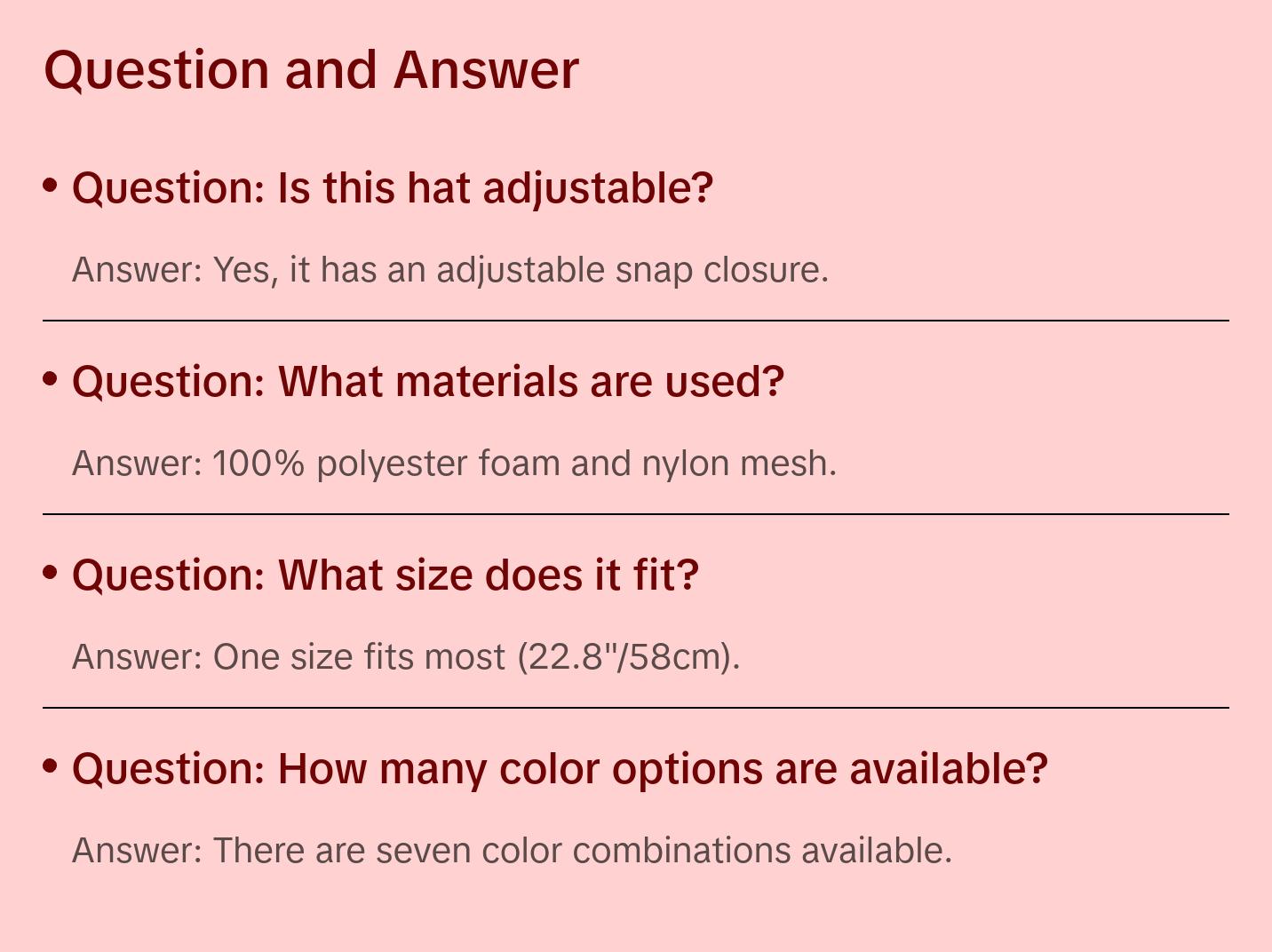Click the bullet before the color options question
This screenshot has height=952, width=1272.
51,766
